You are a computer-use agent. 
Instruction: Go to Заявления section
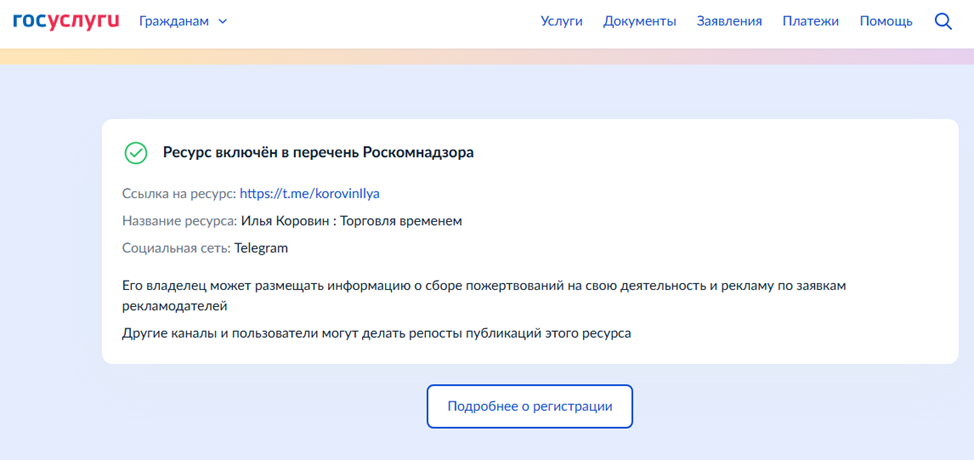(x=729, y=22)
